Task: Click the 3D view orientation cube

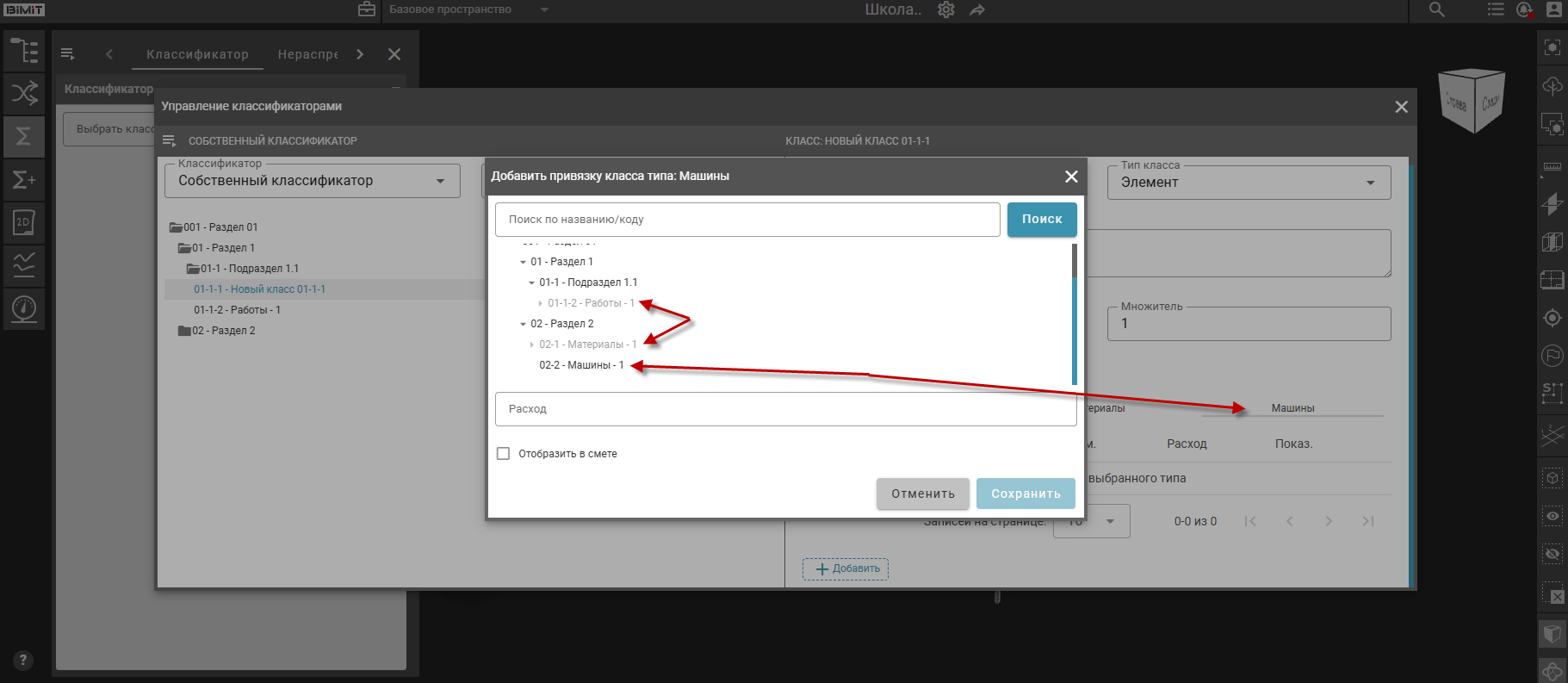Action: tap(1472, 101)
